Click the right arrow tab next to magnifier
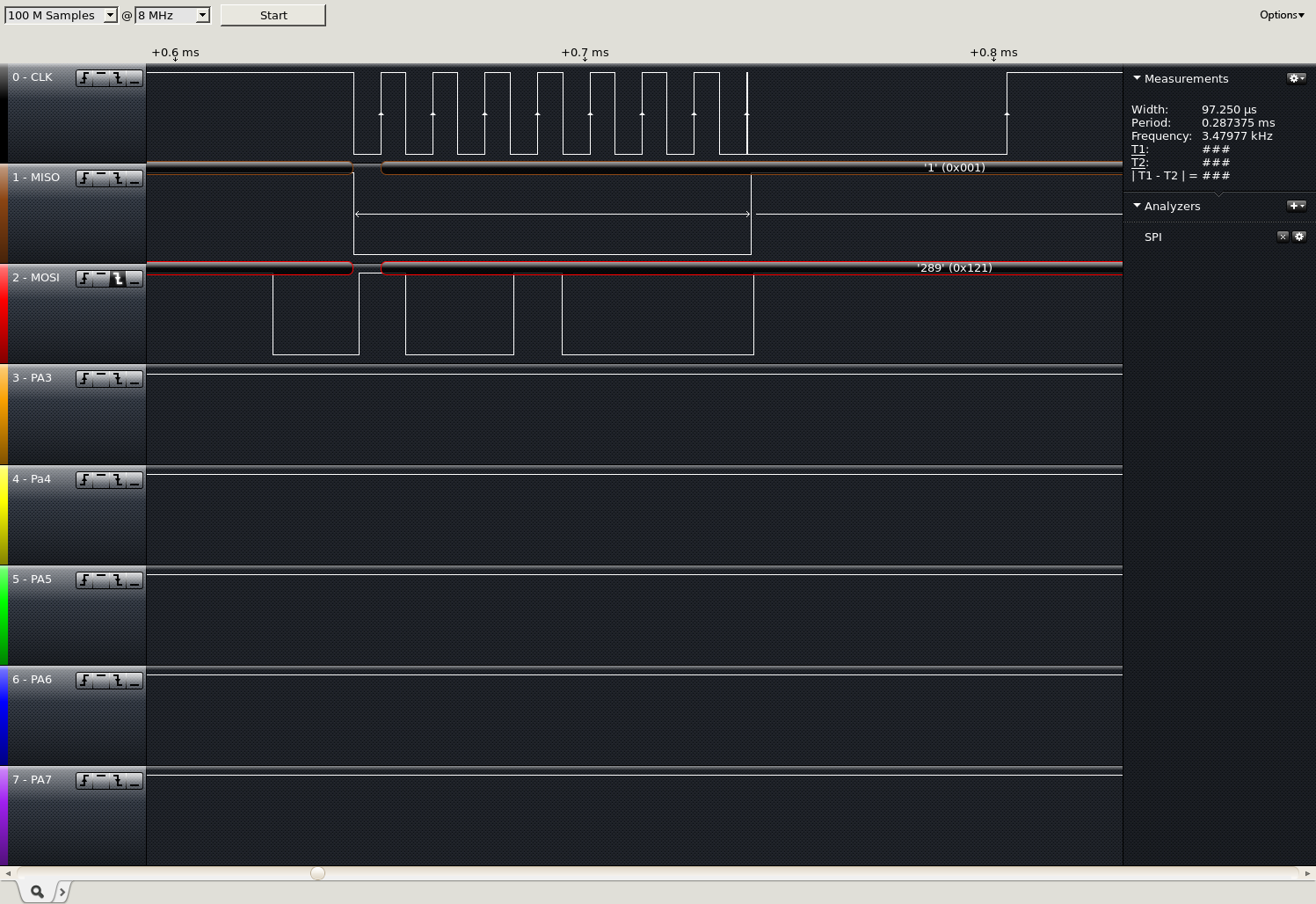Image resolution: width=1316 pixels, height=904 pixels. pos(62,892)
